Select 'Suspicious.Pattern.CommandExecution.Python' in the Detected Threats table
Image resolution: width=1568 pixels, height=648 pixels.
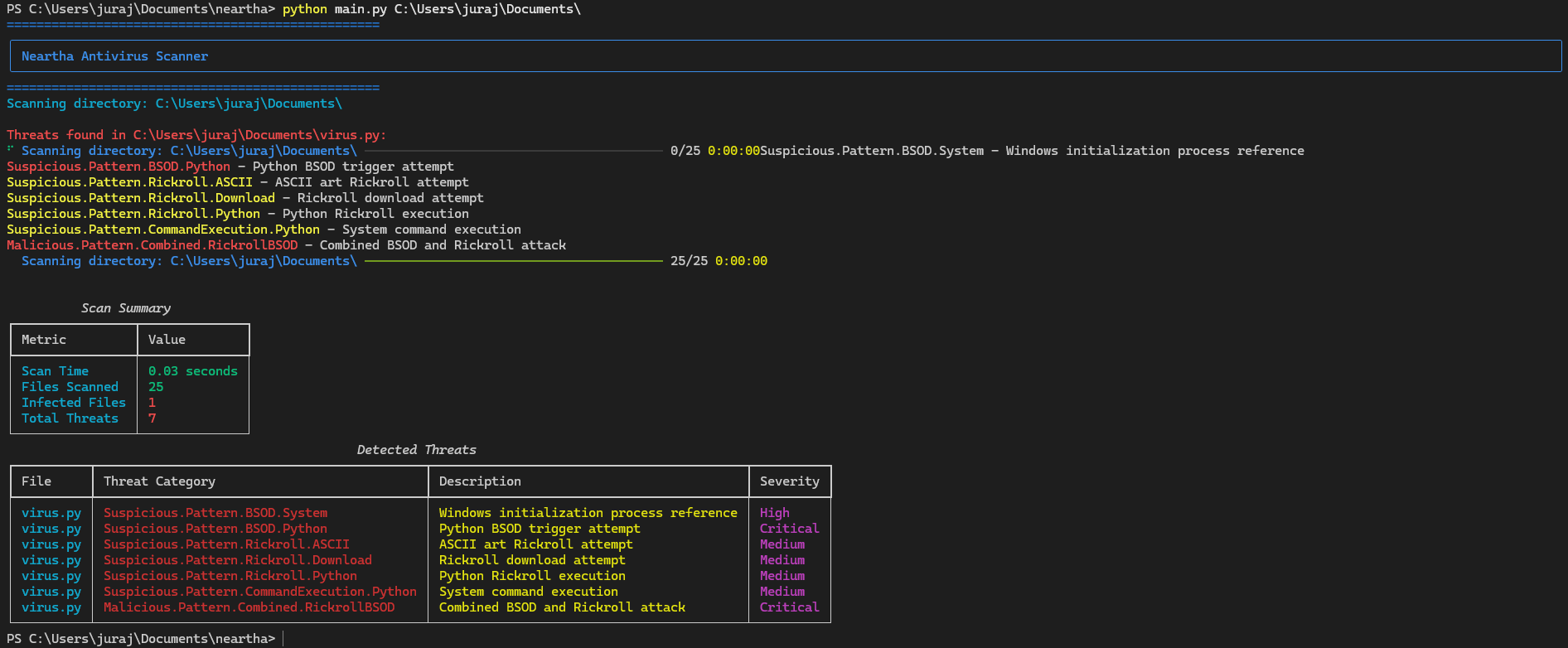click(260, 592)
